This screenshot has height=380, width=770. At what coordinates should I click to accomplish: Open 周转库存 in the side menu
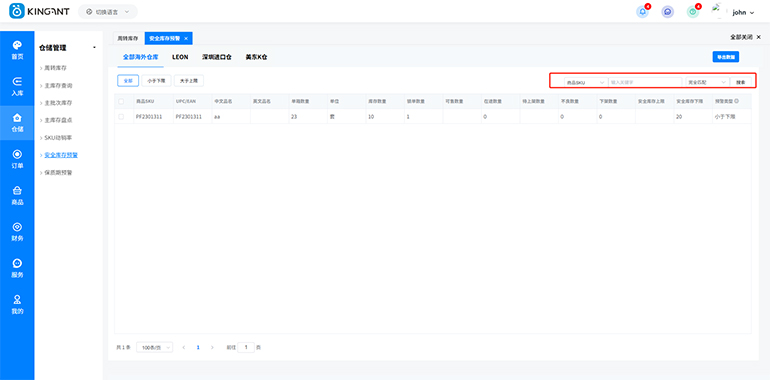[55, 67]
